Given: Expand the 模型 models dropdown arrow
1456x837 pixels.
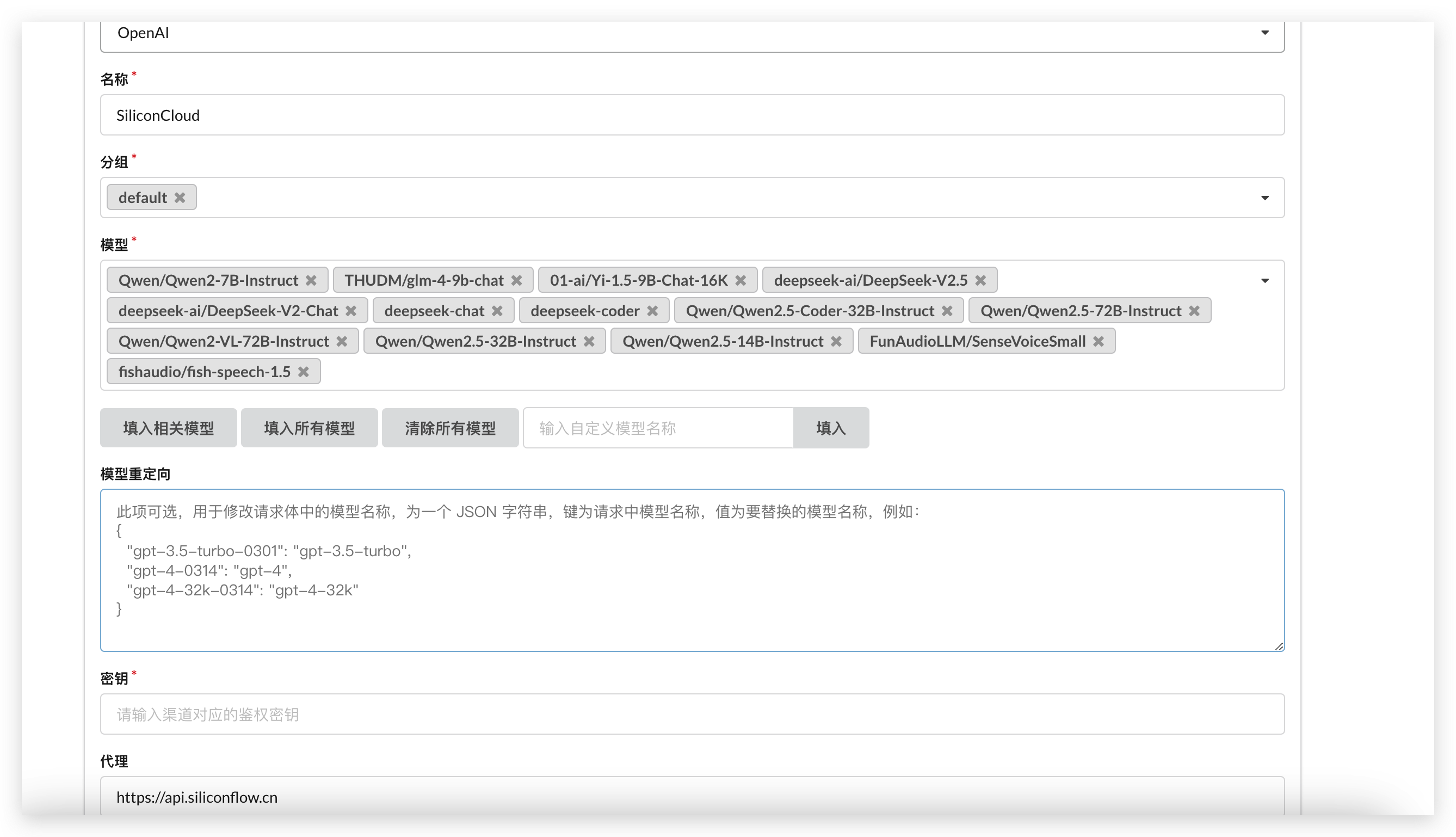Looking at the screenshot, I should pyautogui.click(x=1264, y=281).
